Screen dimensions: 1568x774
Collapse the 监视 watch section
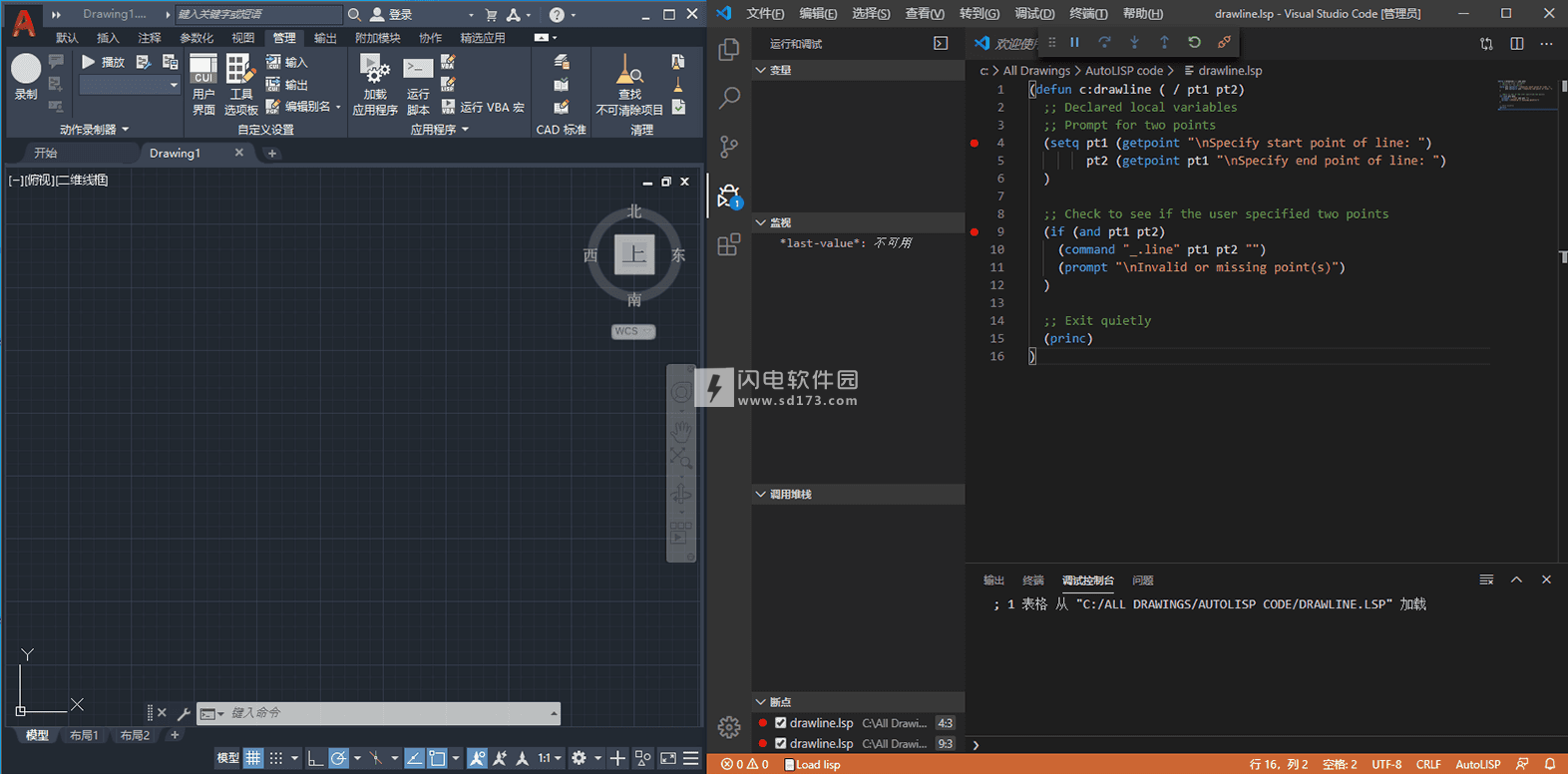coord(858,222)
